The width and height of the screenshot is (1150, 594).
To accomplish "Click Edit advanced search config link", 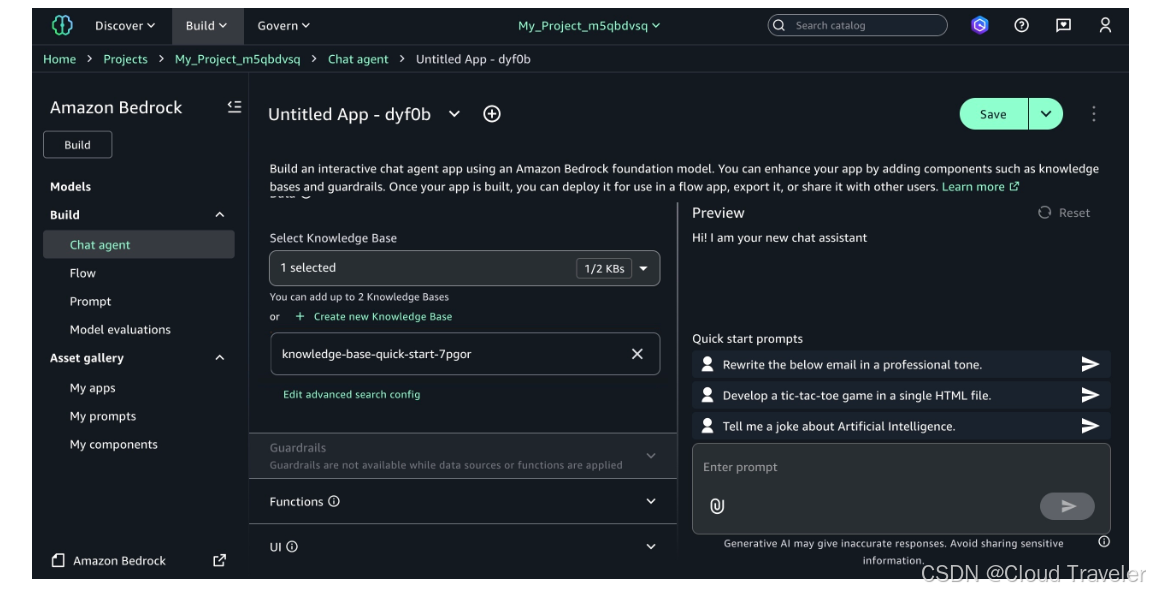I will pos(351,395).
